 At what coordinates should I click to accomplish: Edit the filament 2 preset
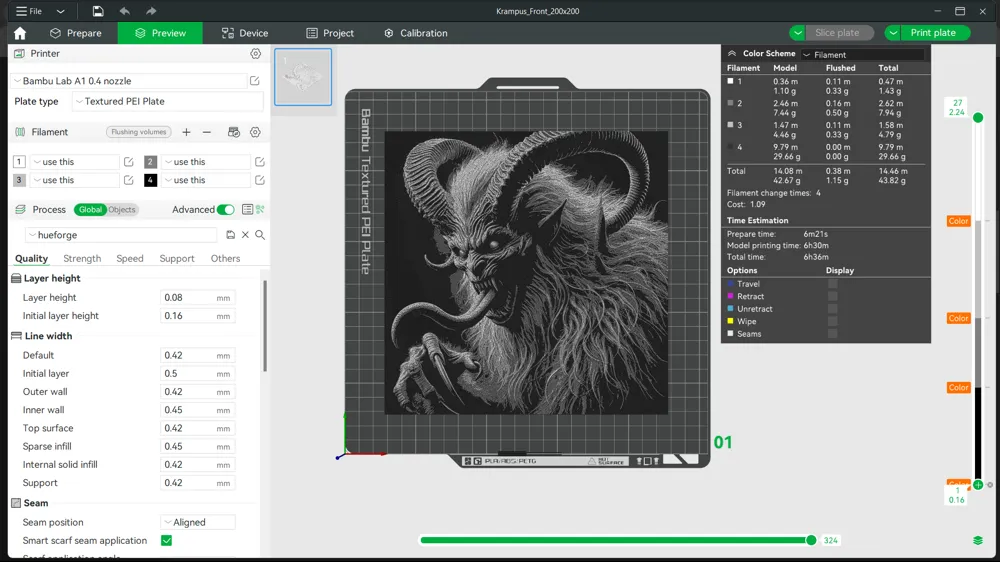click(x=260, y=162)
